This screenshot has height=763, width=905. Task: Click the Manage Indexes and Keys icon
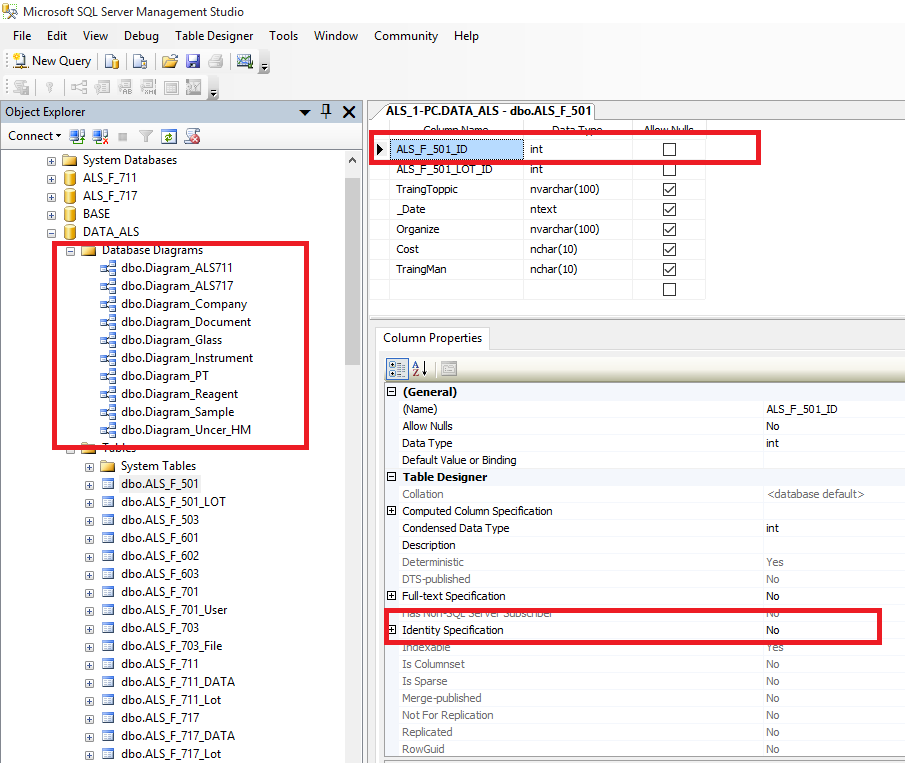102,87
